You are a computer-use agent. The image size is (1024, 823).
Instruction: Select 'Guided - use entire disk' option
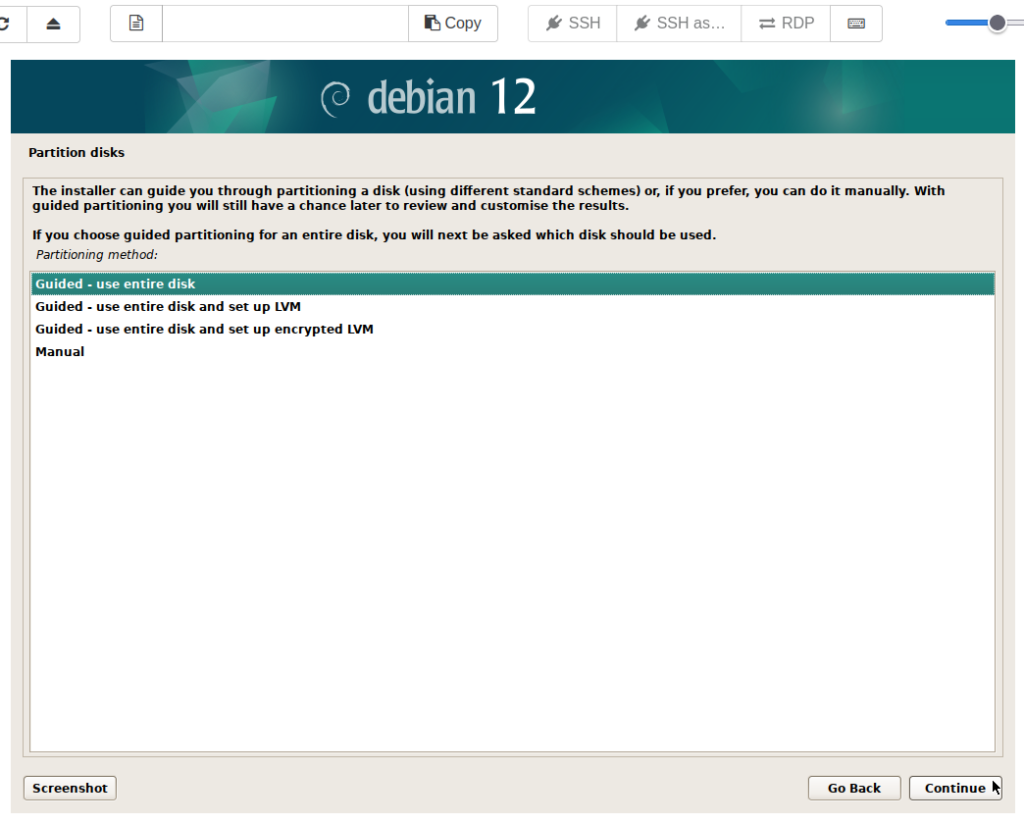tap(115, 284)
